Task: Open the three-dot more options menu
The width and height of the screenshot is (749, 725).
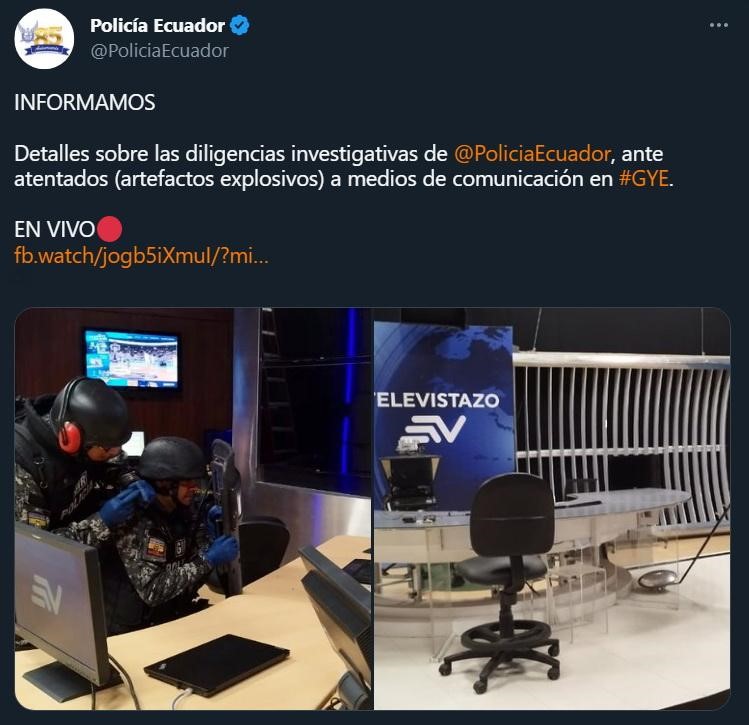Action: click(718, 25)
